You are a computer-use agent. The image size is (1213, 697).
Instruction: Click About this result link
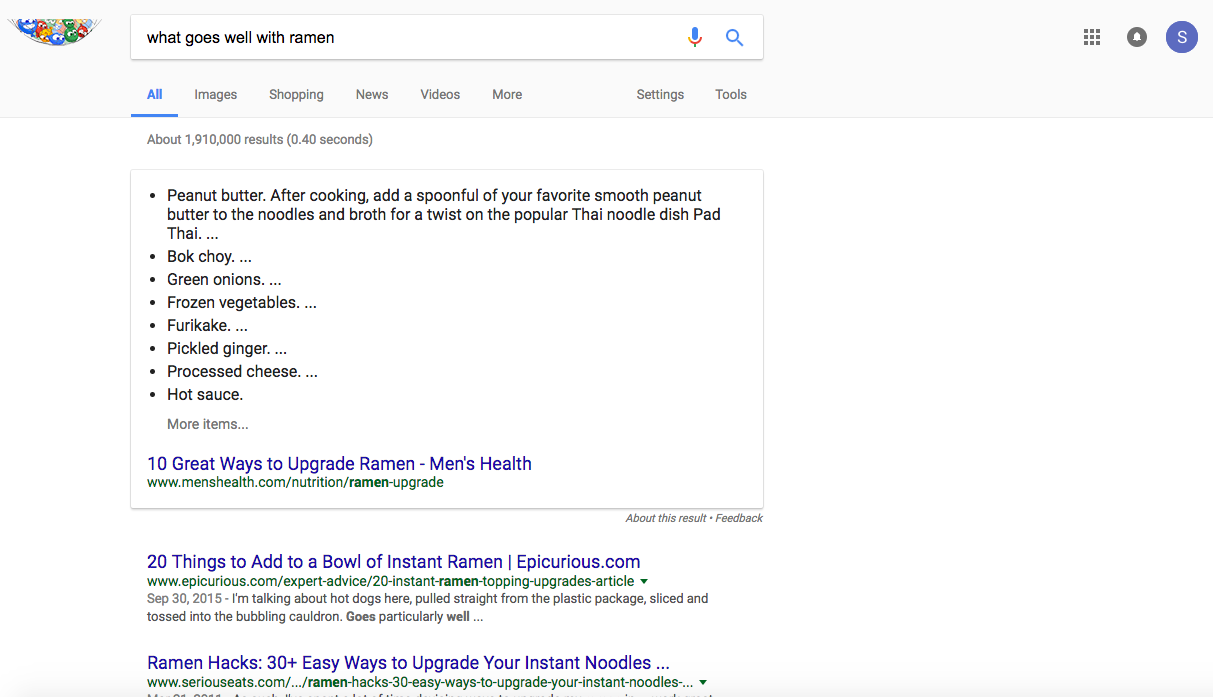click(x=666, y=518)
